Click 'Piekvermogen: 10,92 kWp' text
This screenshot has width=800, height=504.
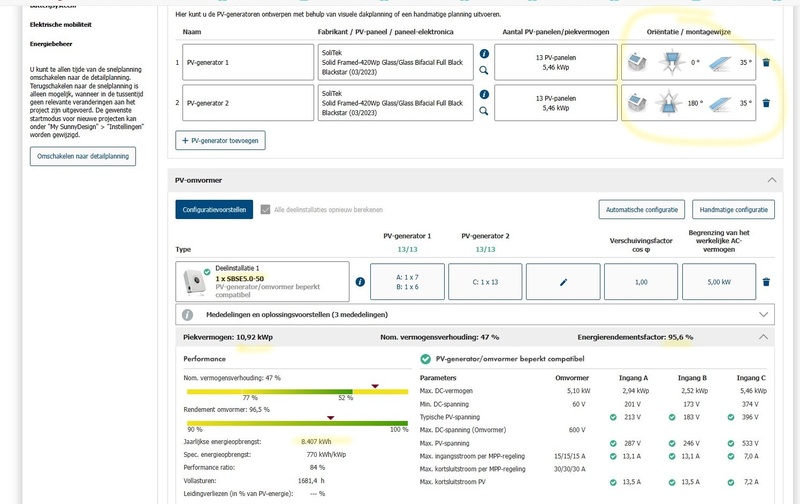228,337
